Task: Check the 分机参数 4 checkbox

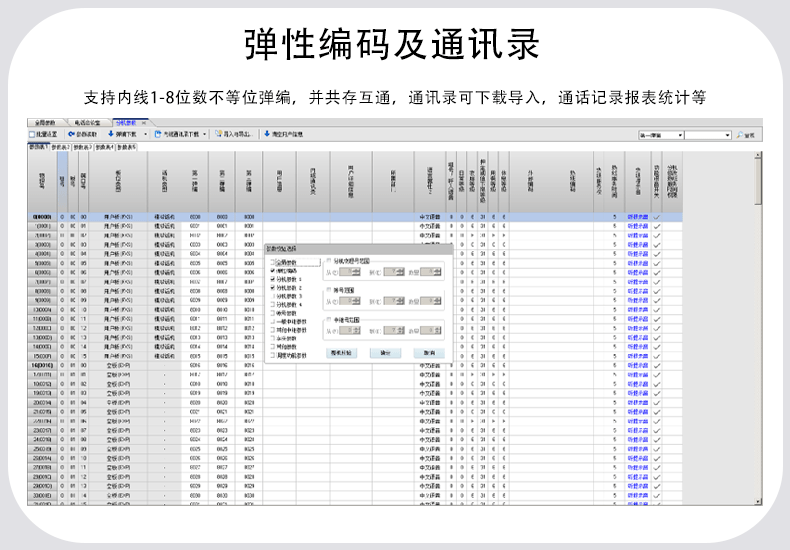Action: click(x=273, y=305)
